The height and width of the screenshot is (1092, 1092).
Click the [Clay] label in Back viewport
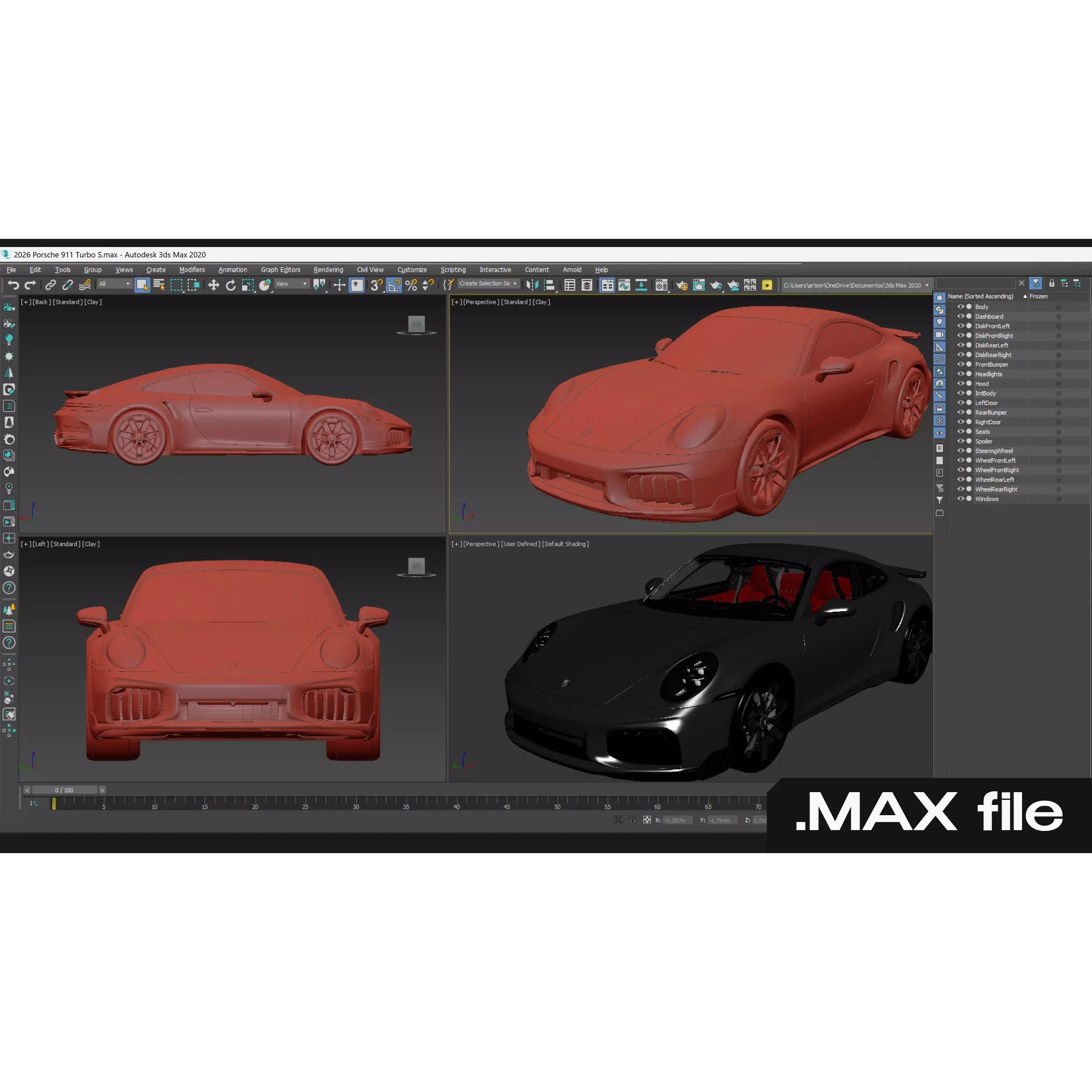[x=93, y=302]
